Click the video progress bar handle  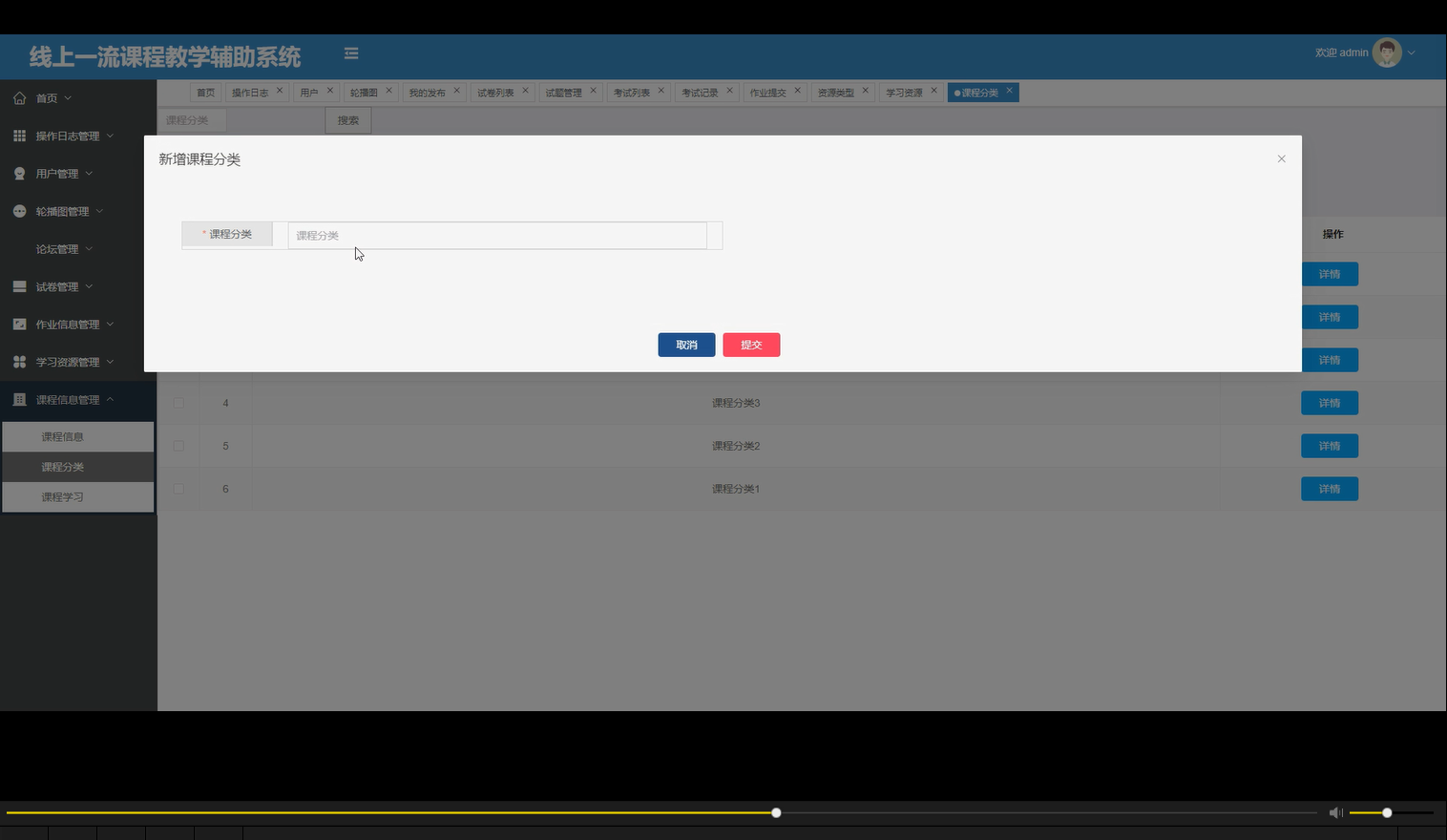[776, 812]
